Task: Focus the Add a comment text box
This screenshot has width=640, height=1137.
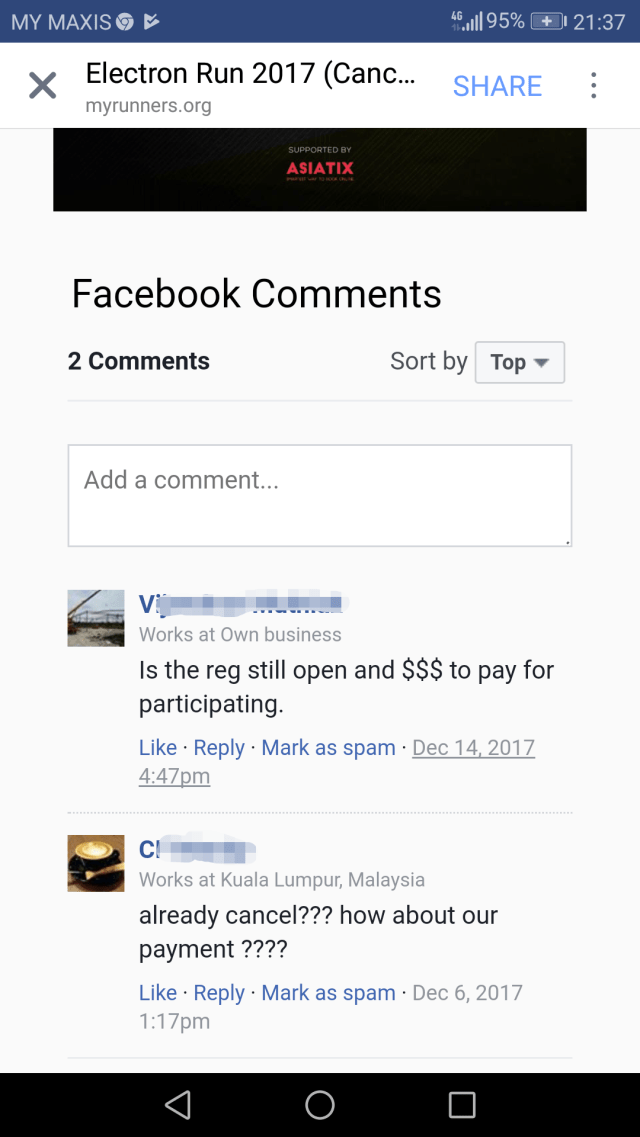Action: [x=320, y=495]
